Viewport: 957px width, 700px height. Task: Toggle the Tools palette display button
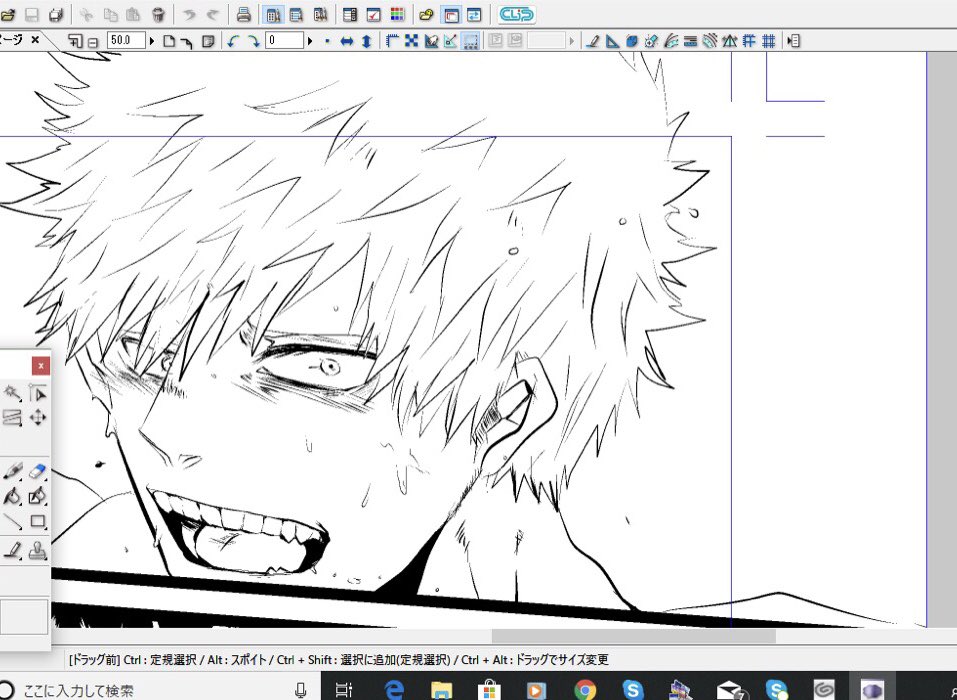(x=273, y=15)
